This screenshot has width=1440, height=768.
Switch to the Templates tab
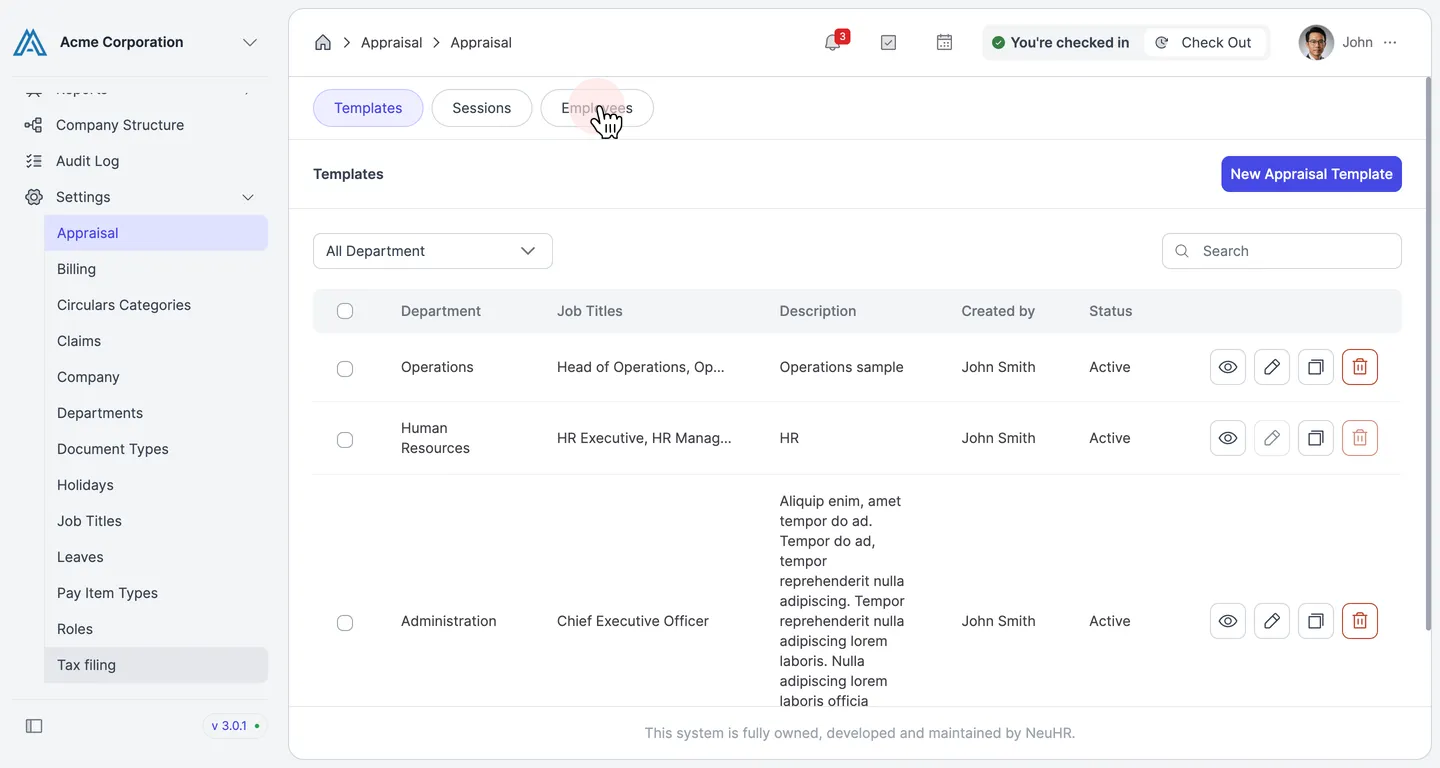tap(368, 108)
